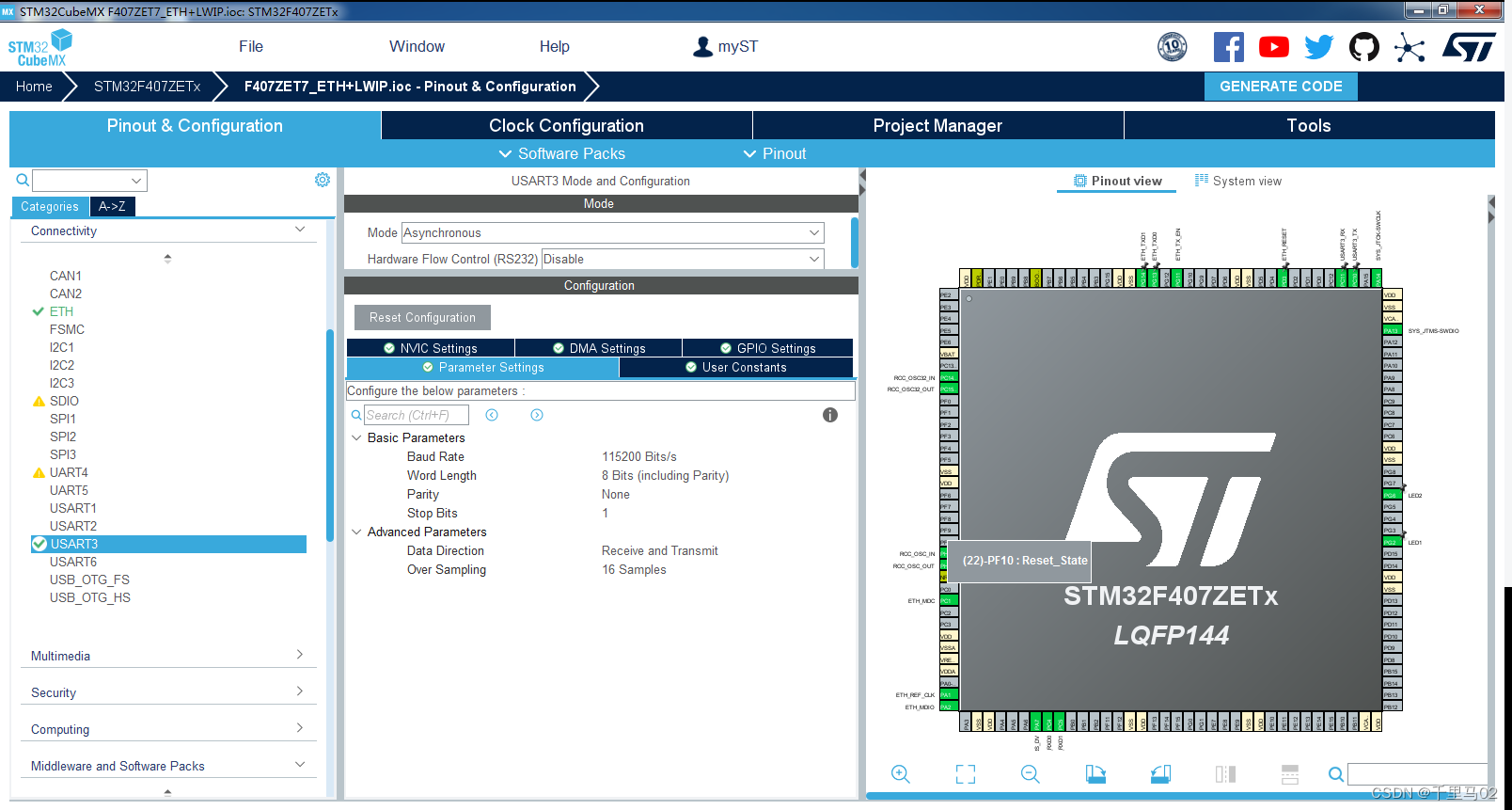Open the NVIC Settings tab
The image size is (1512, 810).
[x=431, y=348]
